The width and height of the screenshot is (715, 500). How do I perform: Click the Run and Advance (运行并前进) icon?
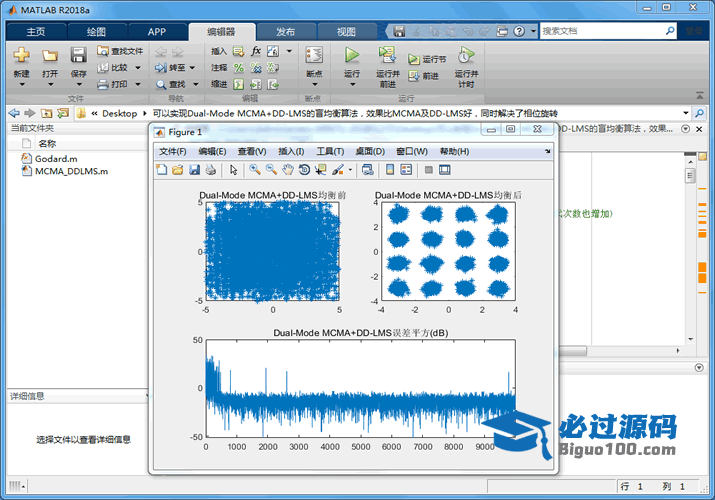pyautogui.click(x=387, y=56)
